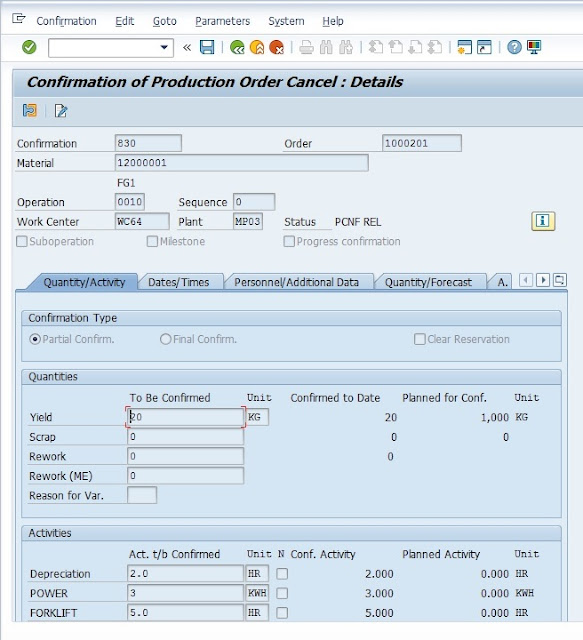This screenshot has height=640, width=583.
Task: Toggle the Depreciation no-remaining-activity checkbox
Action: point(282,573)
